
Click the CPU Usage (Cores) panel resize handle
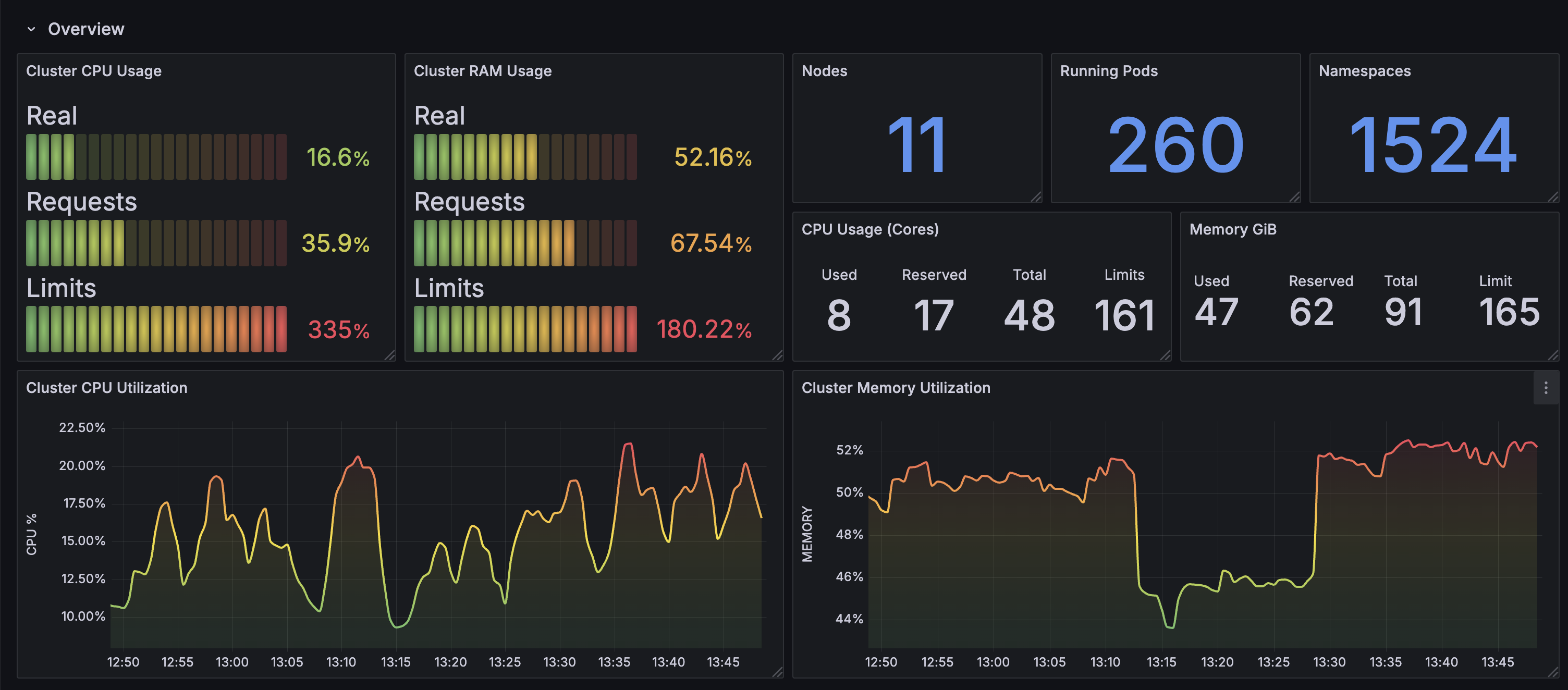1165,355
